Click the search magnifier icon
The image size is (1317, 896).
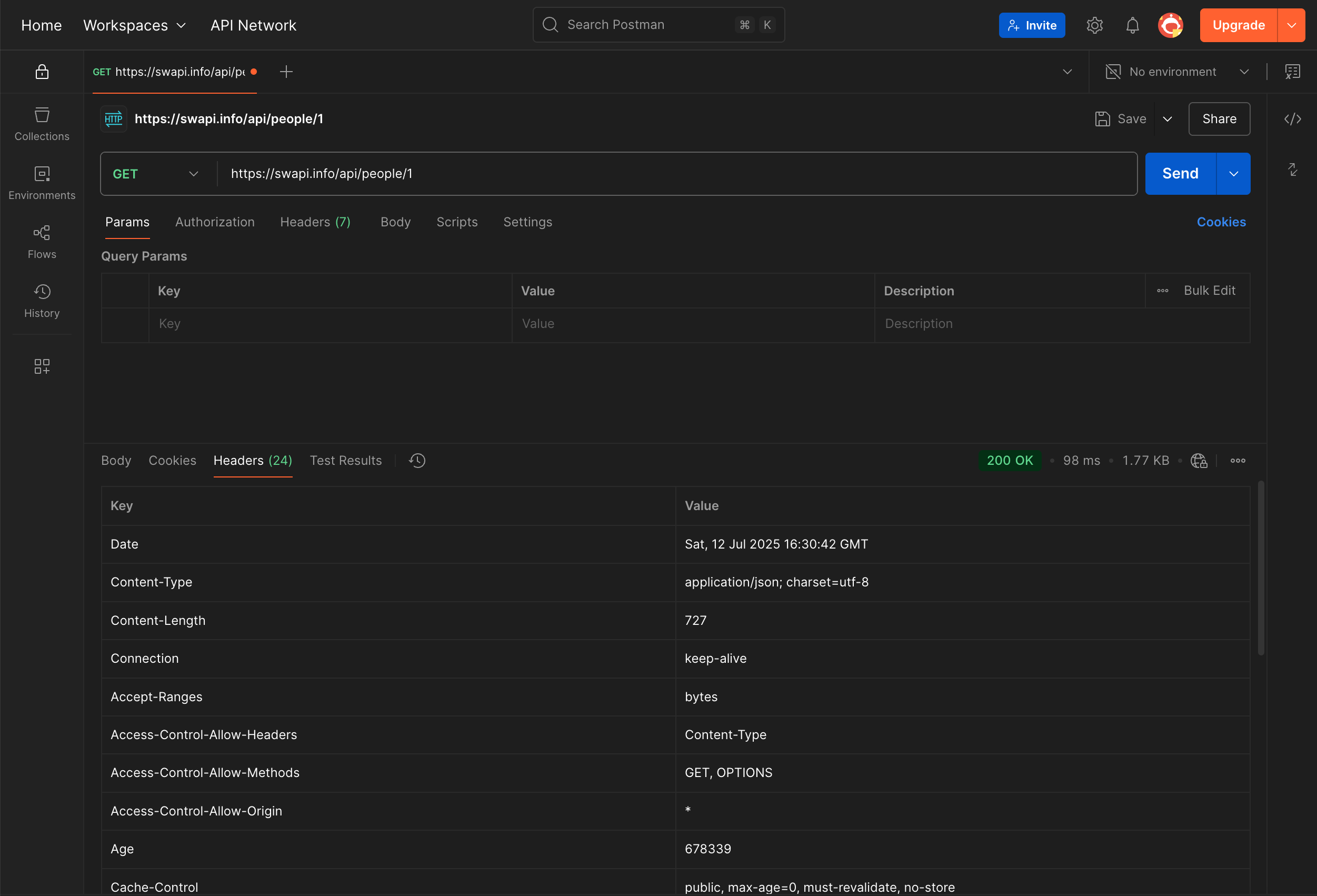click(x=550, y=24)
